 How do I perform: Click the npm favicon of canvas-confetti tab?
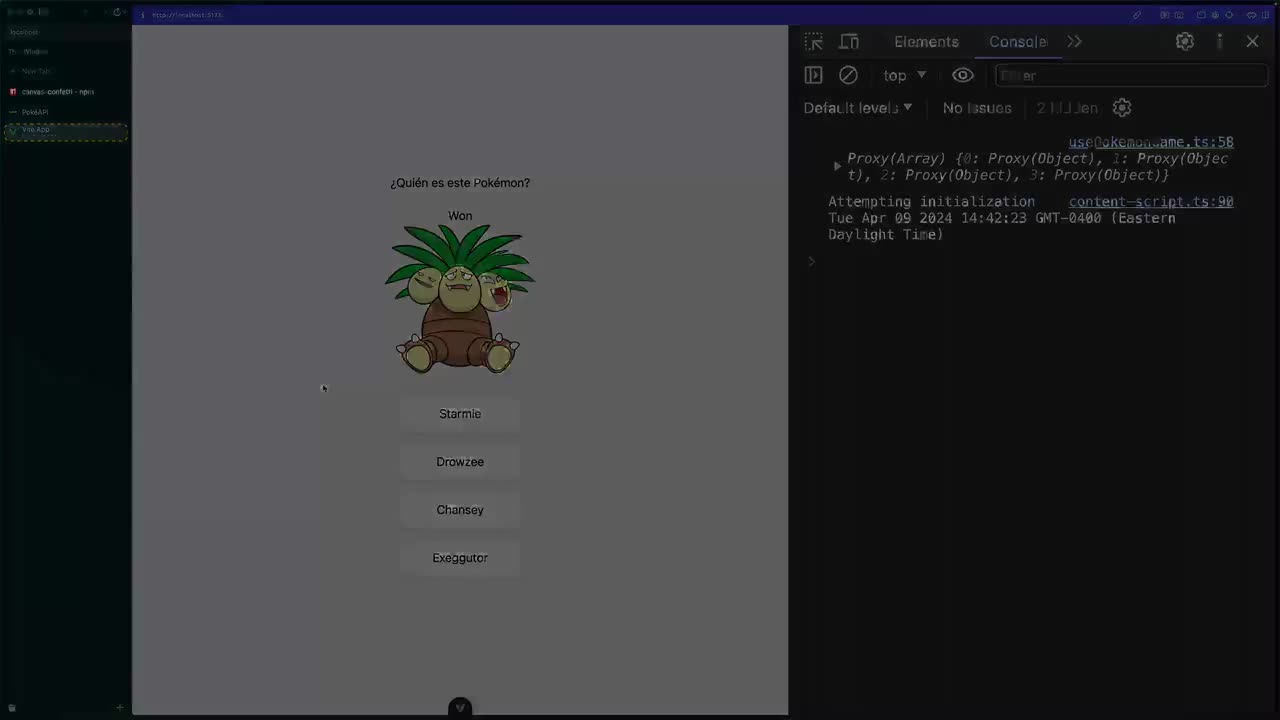[x=13, y=92]
